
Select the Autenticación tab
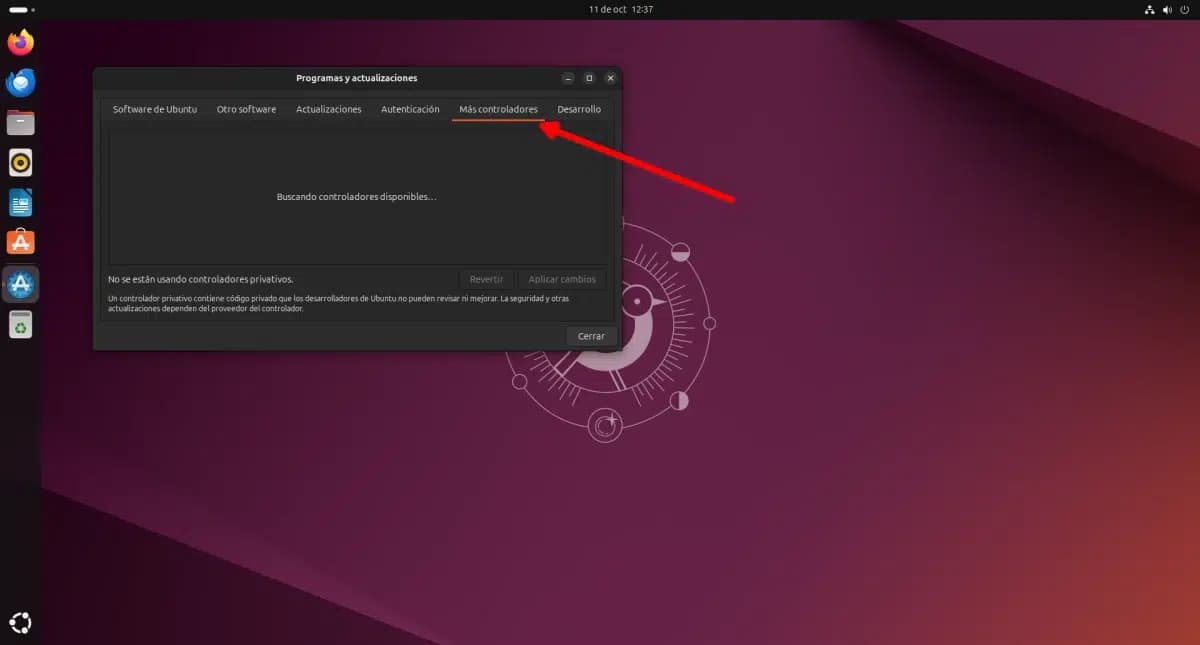coord(410,109)
